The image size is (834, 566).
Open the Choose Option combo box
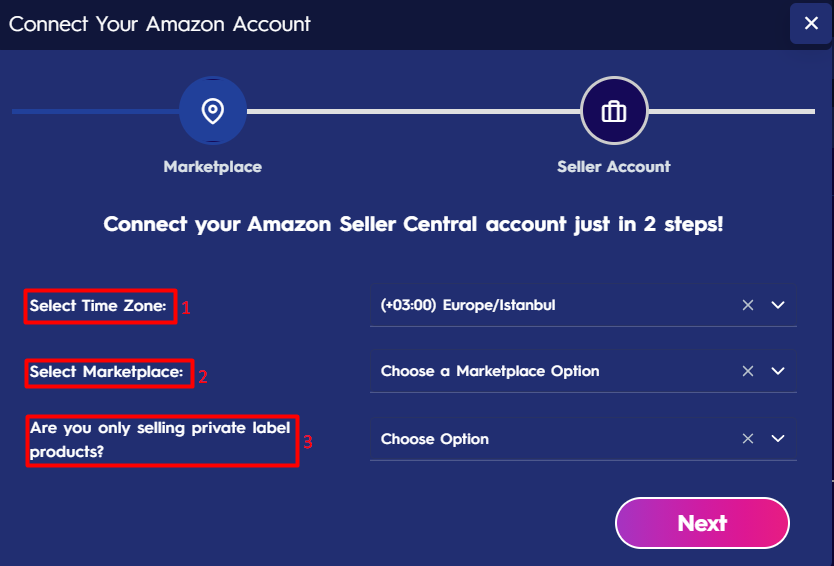pyautogui.click(x=583, y=439)
